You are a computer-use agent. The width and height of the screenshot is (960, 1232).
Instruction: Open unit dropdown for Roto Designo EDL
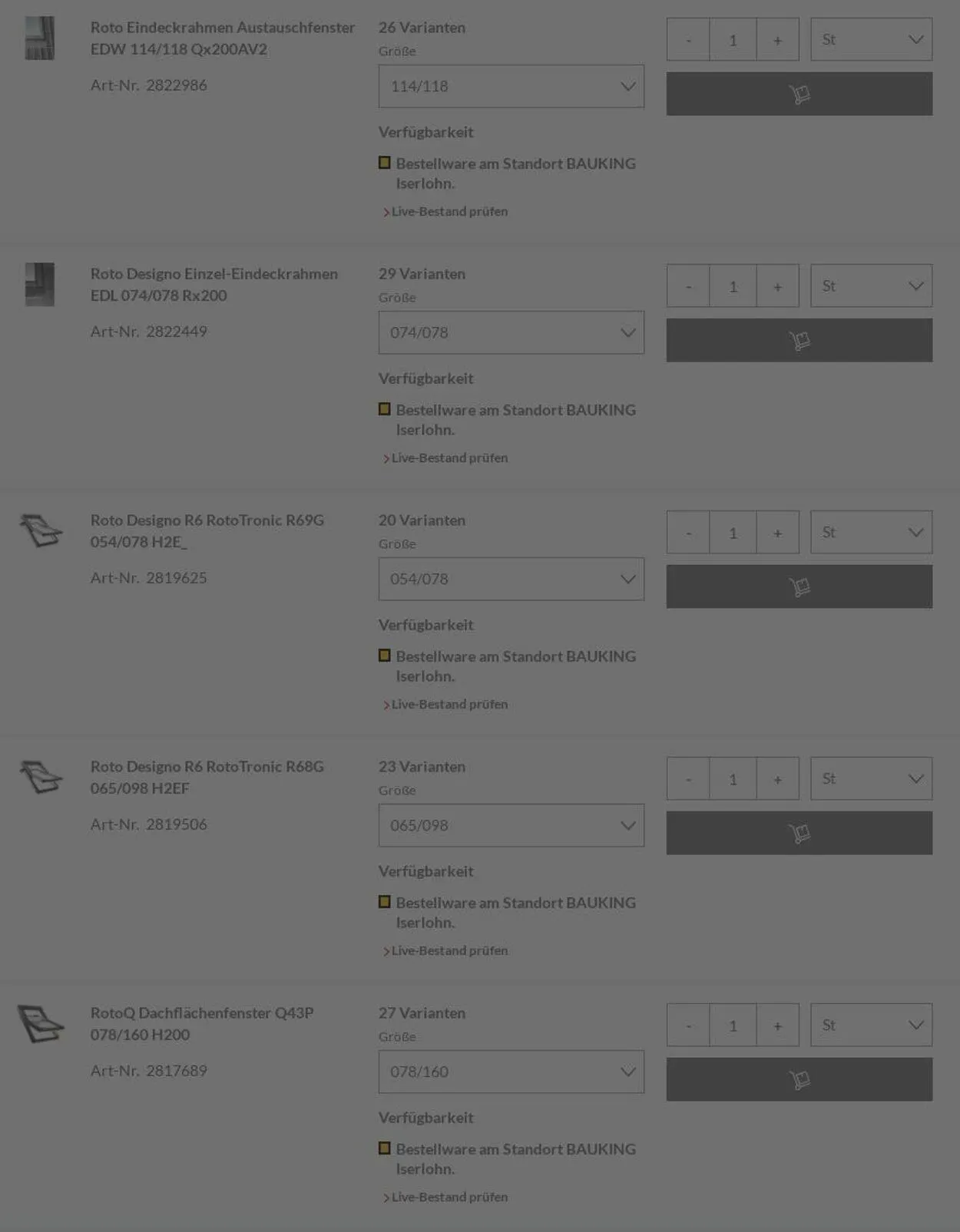click(871, 286)
